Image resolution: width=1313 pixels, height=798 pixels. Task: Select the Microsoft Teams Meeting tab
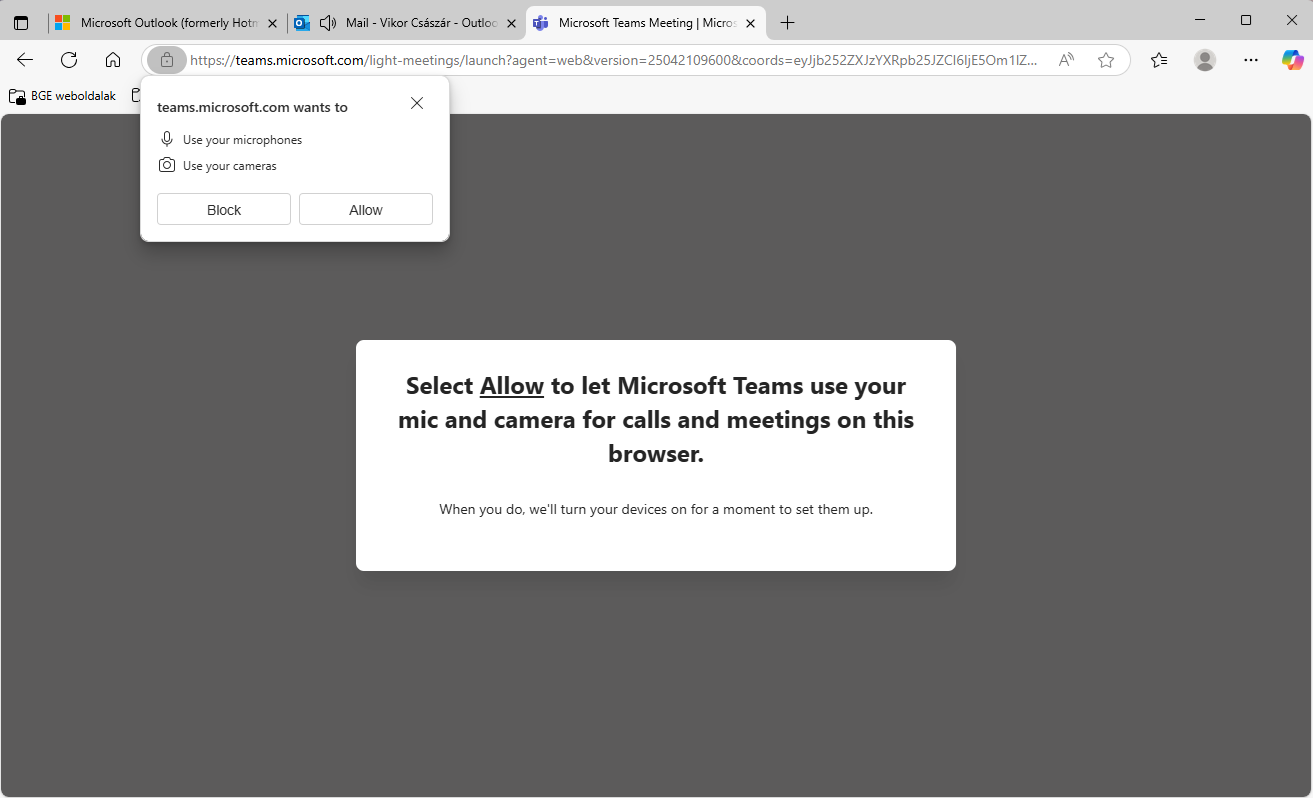point(647,22)
